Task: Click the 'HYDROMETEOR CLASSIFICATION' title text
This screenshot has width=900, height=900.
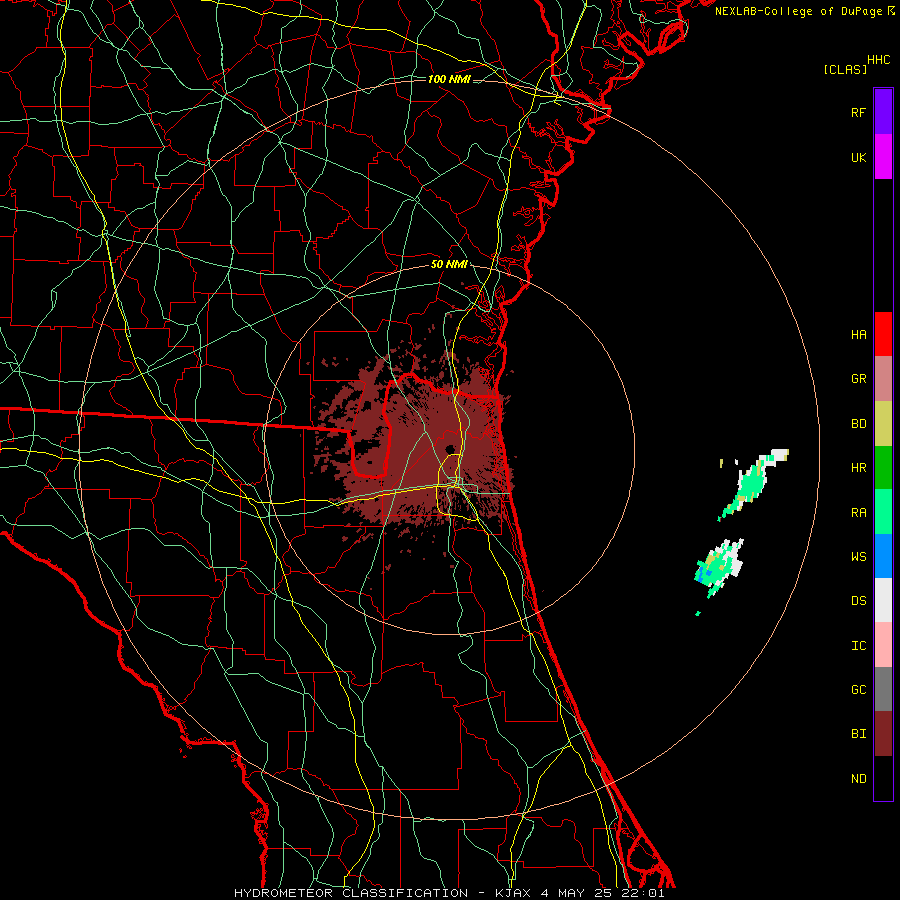Action: 351,893
